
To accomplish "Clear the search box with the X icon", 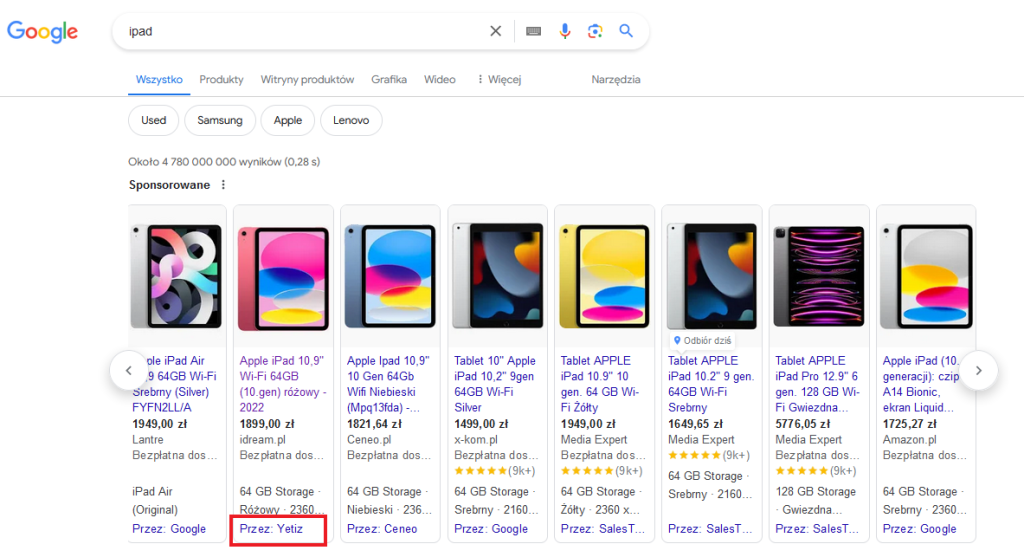I will (496, 31).
